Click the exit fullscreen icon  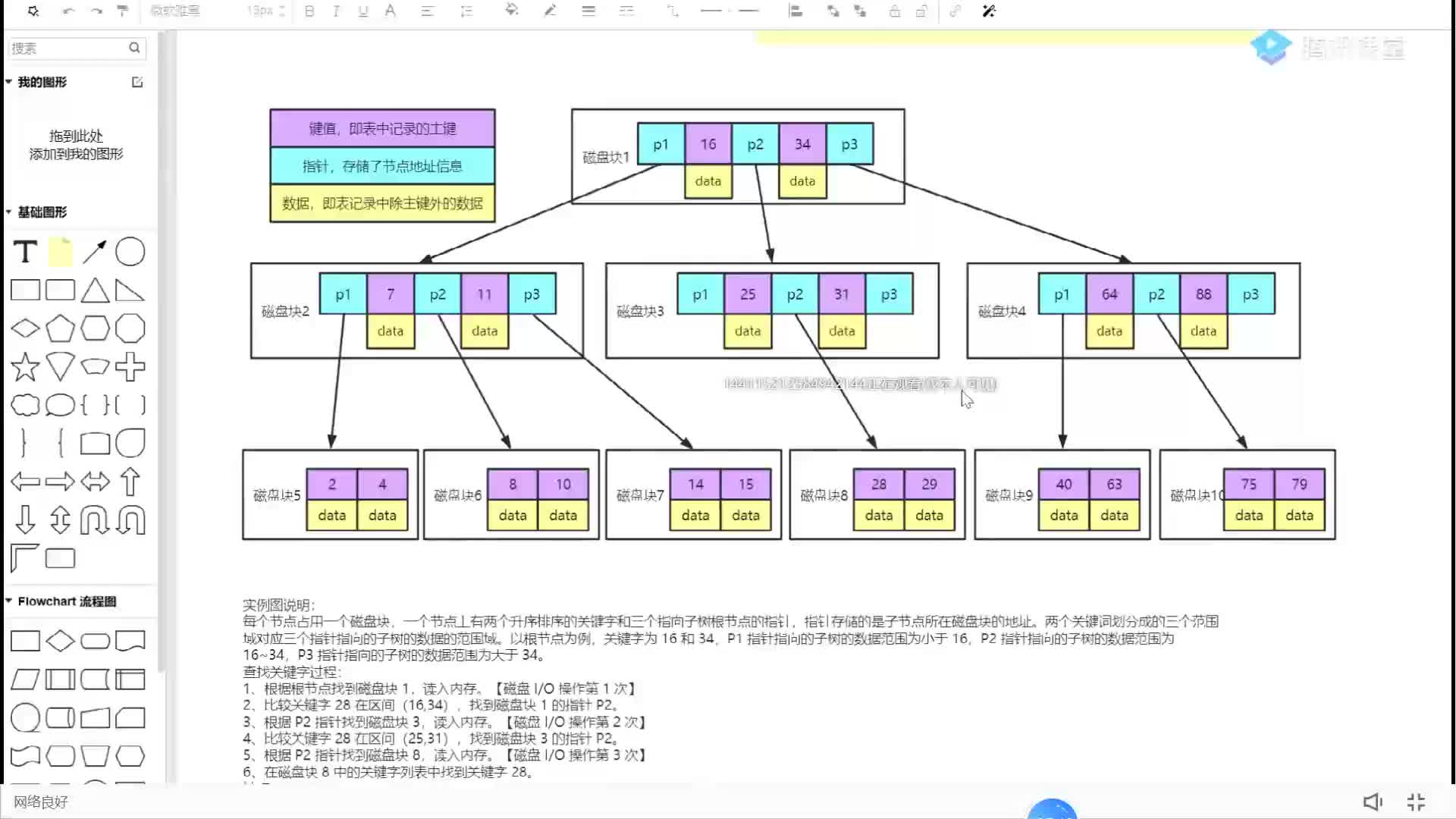pyautogui.click(x=1416, y=802)
